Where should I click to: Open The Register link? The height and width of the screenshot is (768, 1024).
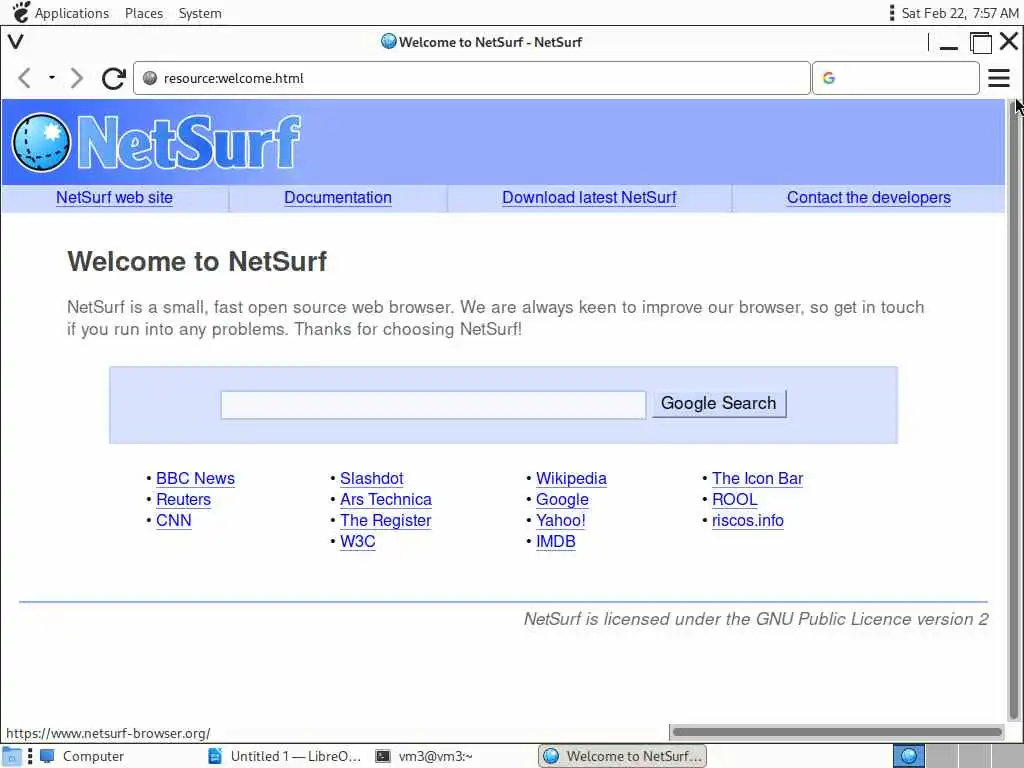coord(386,520)
